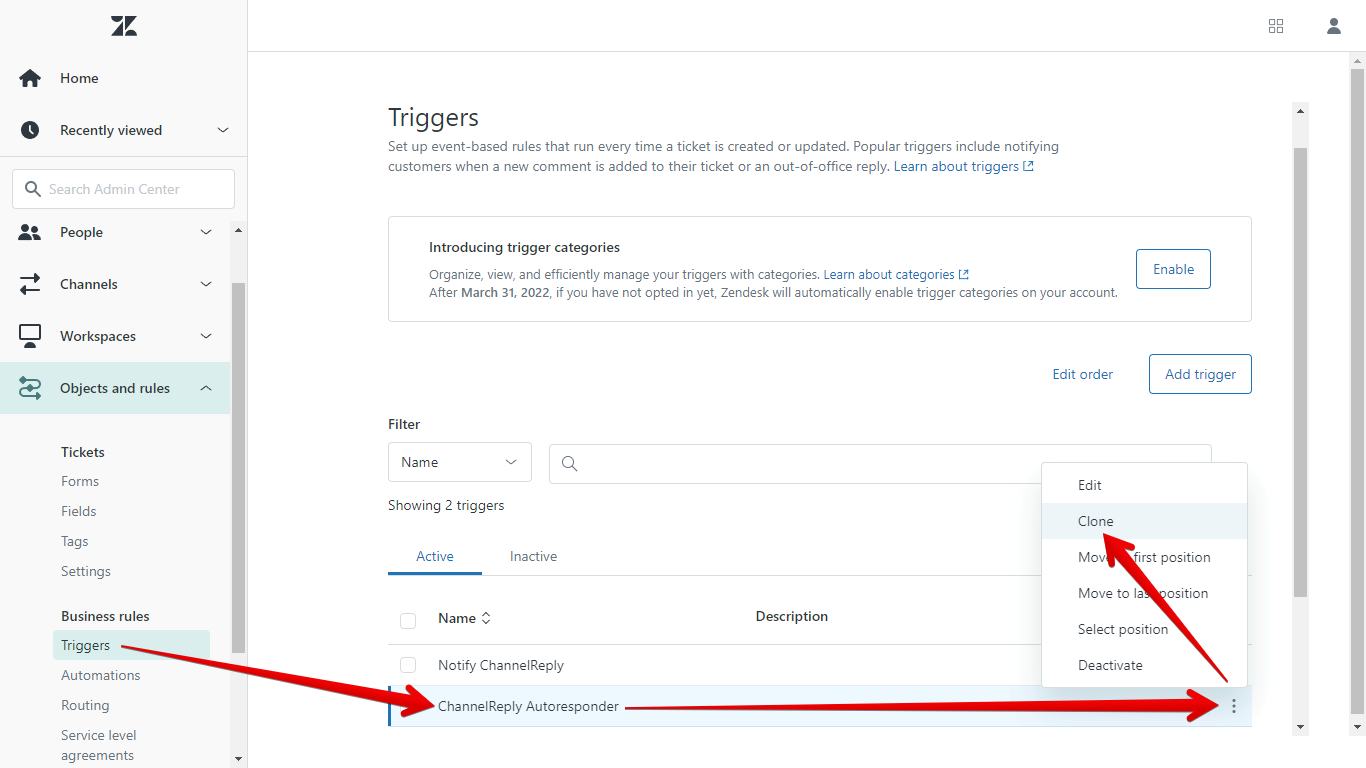Click the Edit order link

click(x=1082, y=374)
